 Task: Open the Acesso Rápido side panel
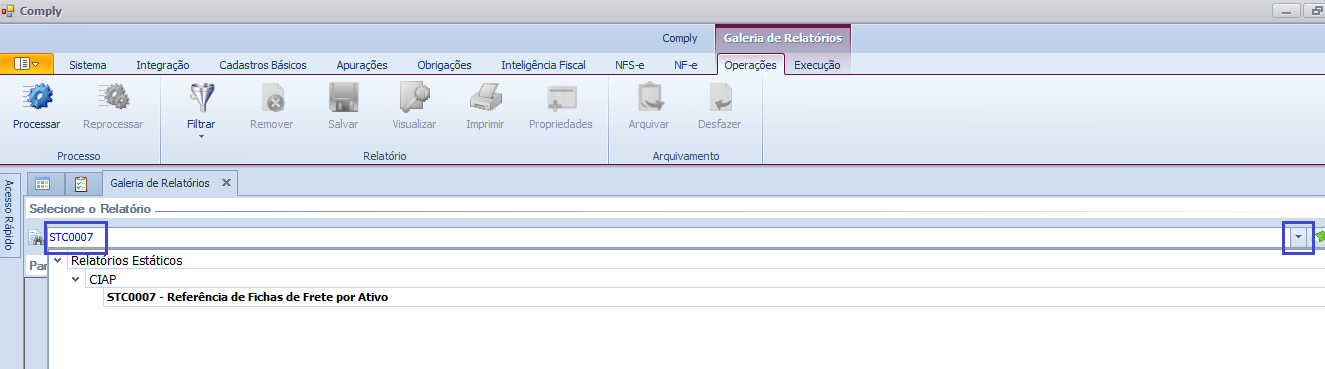[9, 215]
